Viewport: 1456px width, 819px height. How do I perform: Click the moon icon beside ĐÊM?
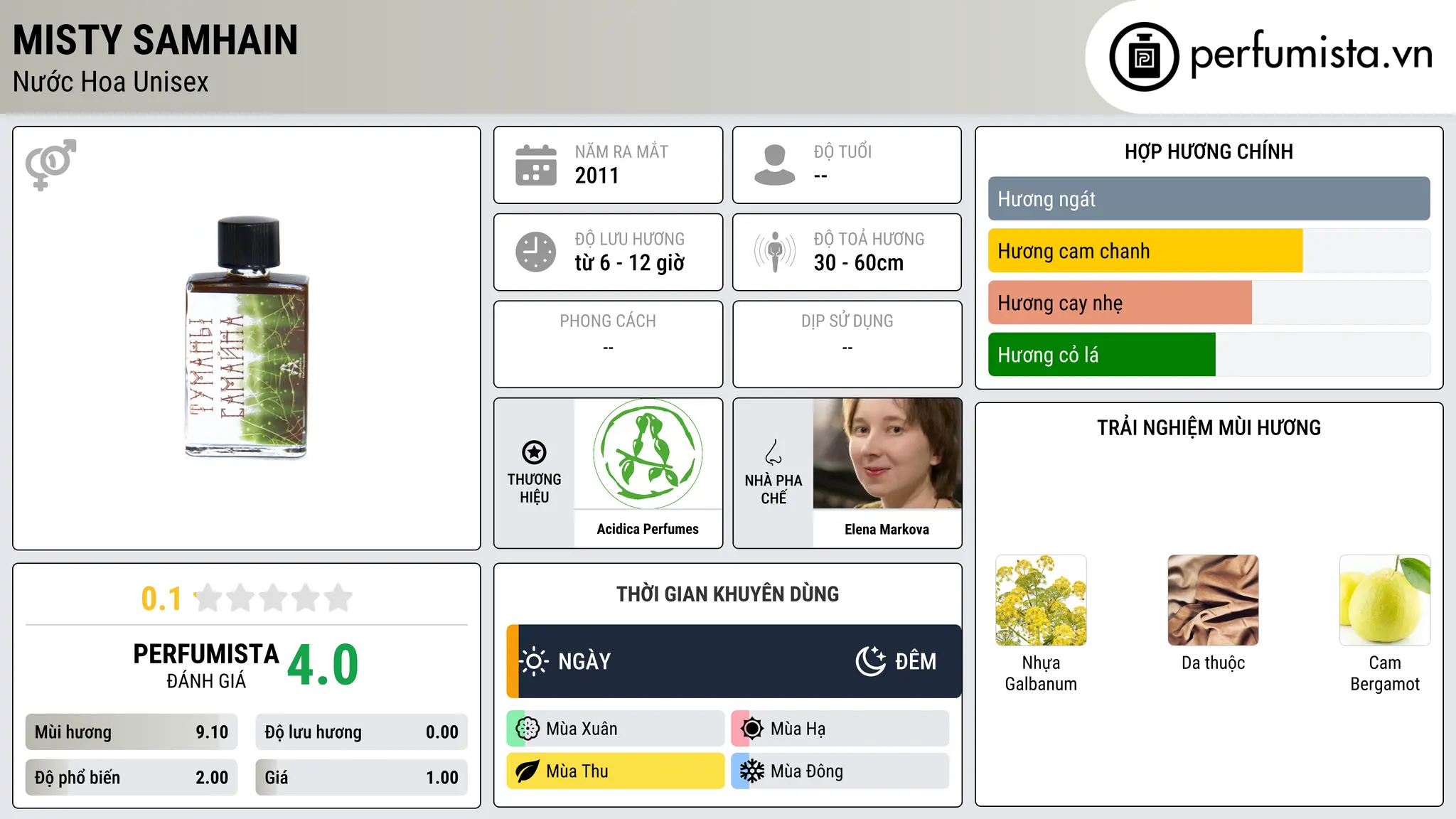click(x=870, y=661)
